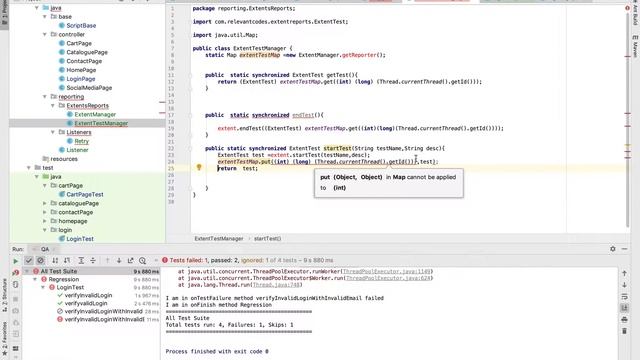Open Run panel settings gear
This screenshot has height=360, width=640.
tap(613, 249)
